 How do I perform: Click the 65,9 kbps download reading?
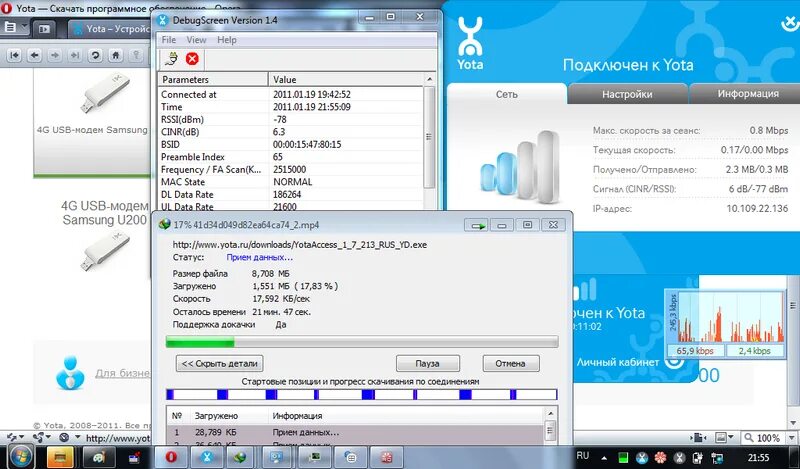tap(695, 351)
